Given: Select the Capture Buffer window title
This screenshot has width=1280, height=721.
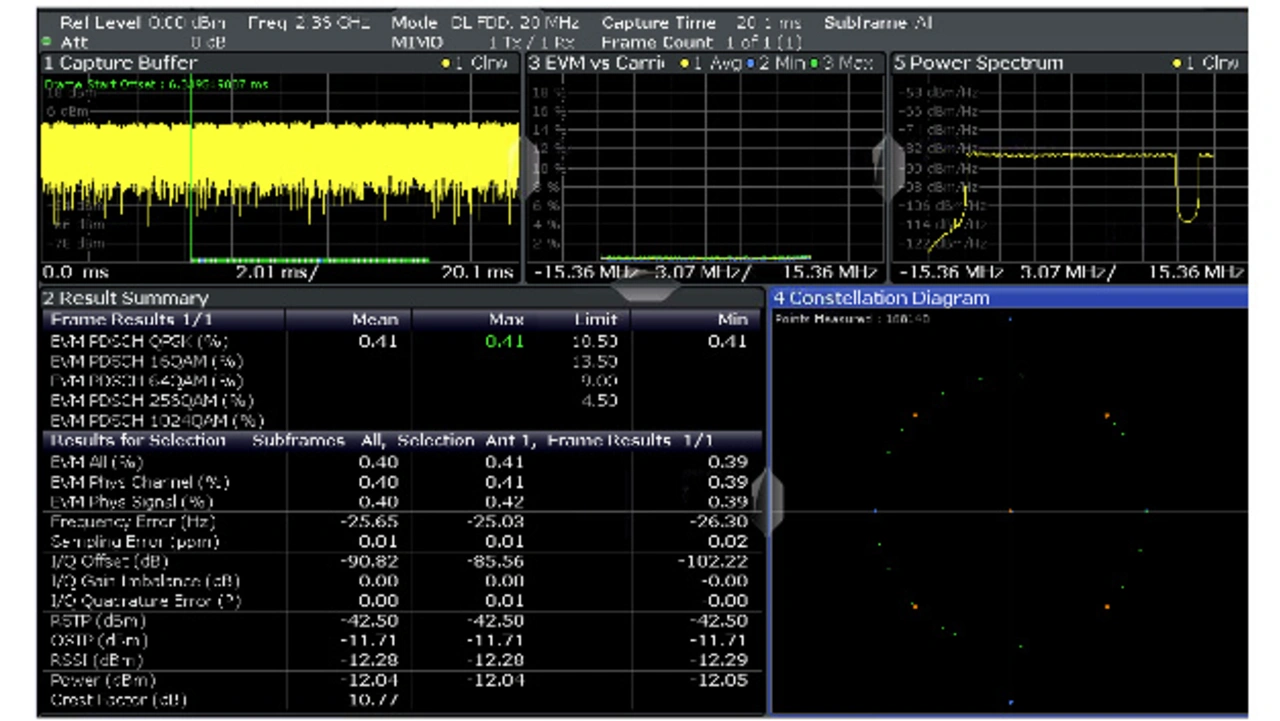Looking at the screenshot, I should [119, 63].
